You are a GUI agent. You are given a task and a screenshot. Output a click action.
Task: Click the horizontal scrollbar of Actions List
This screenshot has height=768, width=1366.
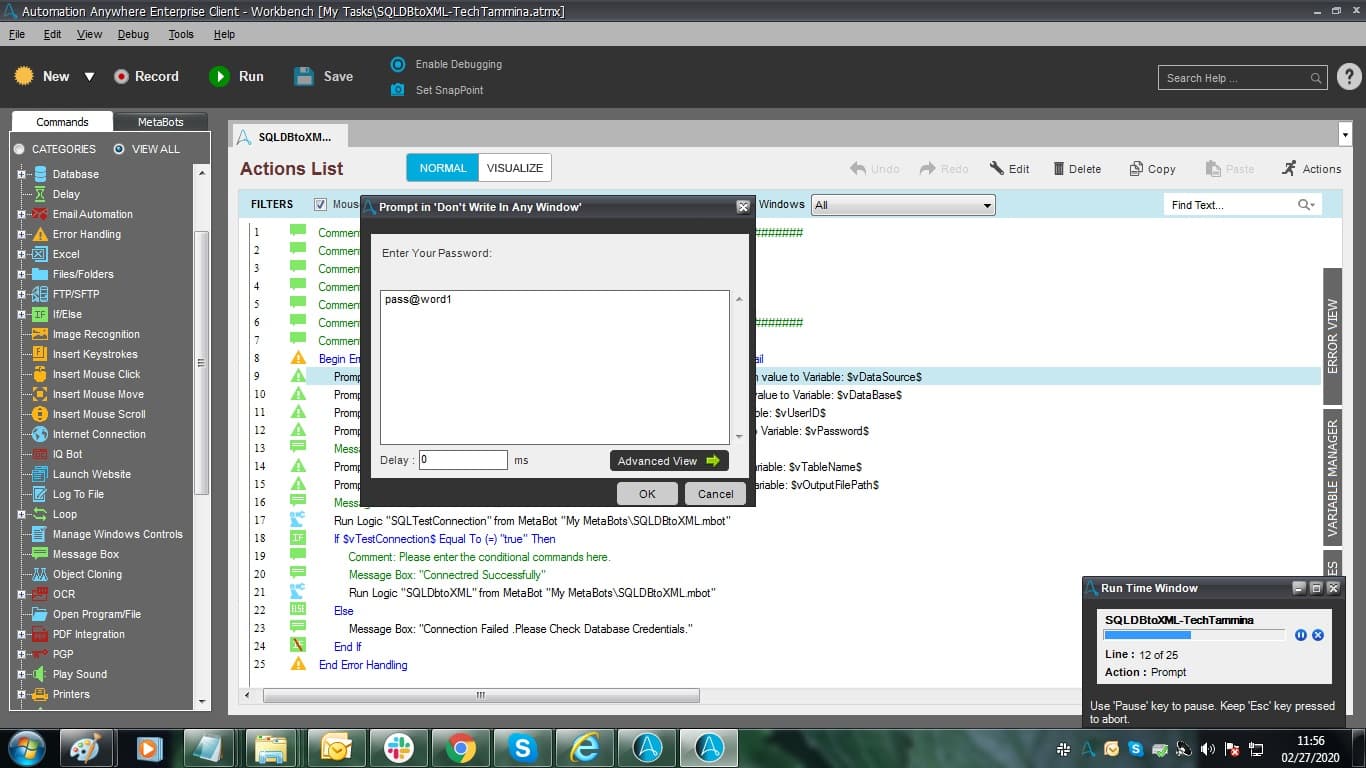(481, 696)
